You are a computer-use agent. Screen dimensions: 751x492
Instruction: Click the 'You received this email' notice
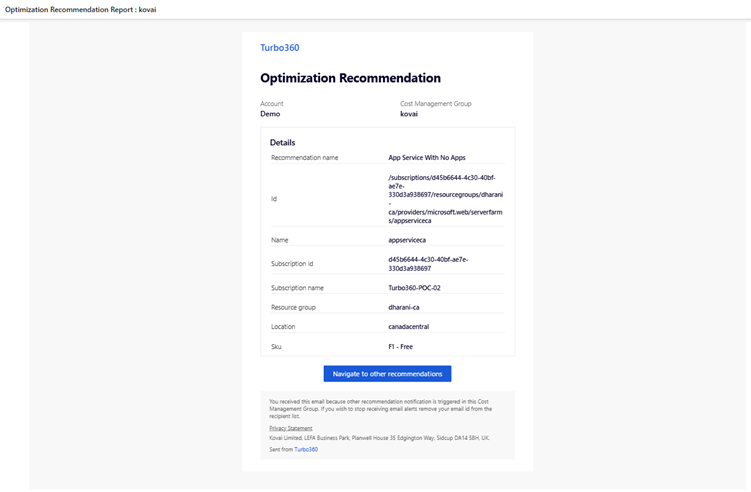coord(380,409)
